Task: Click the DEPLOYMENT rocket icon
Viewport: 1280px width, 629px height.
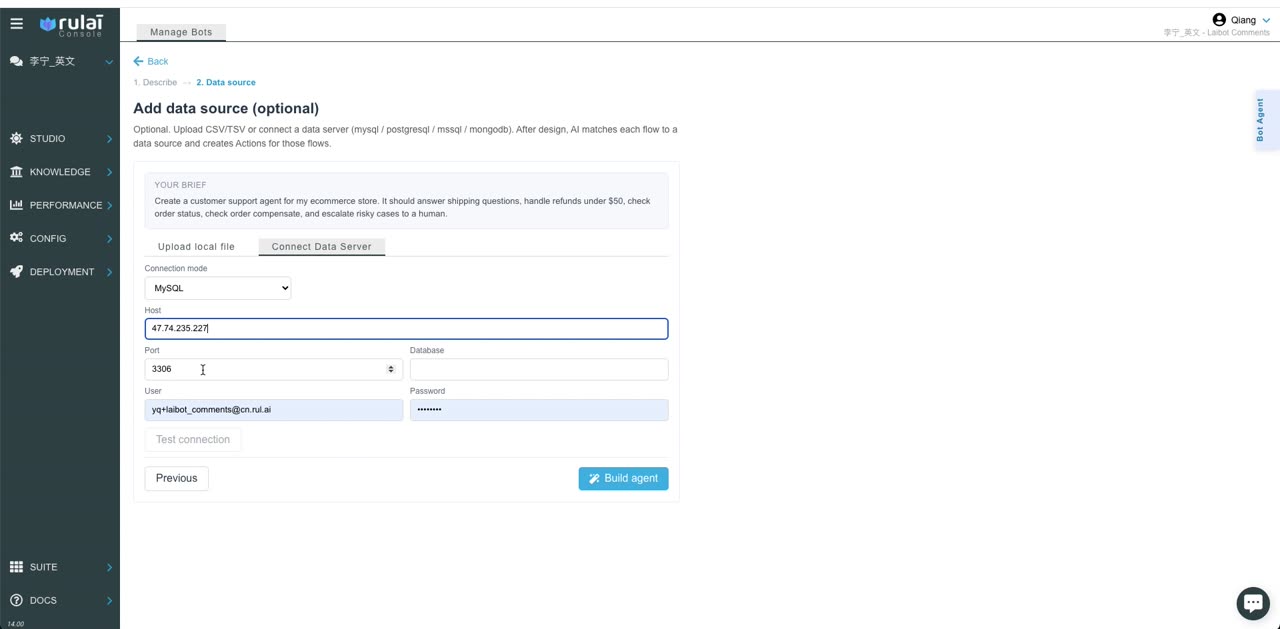Action: 16,272
